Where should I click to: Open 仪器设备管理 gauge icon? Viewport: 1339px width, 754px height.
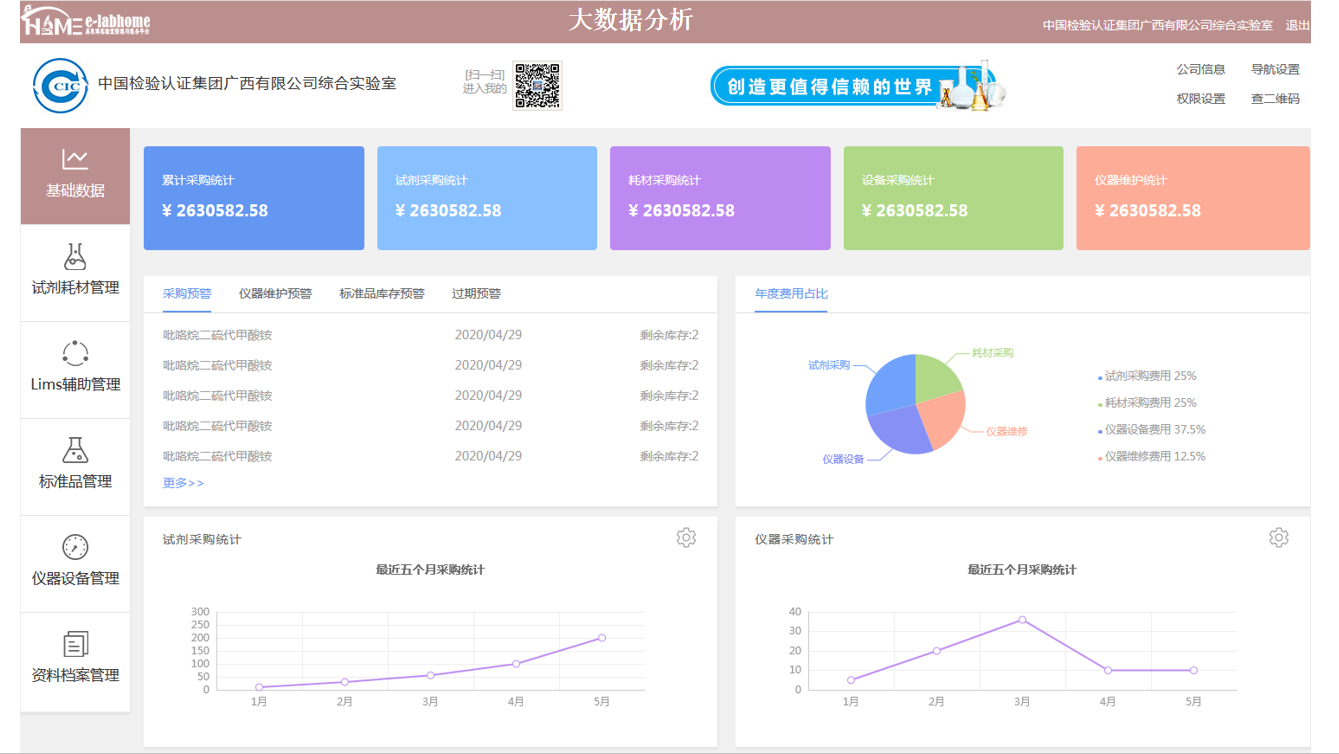coord(75,547)
